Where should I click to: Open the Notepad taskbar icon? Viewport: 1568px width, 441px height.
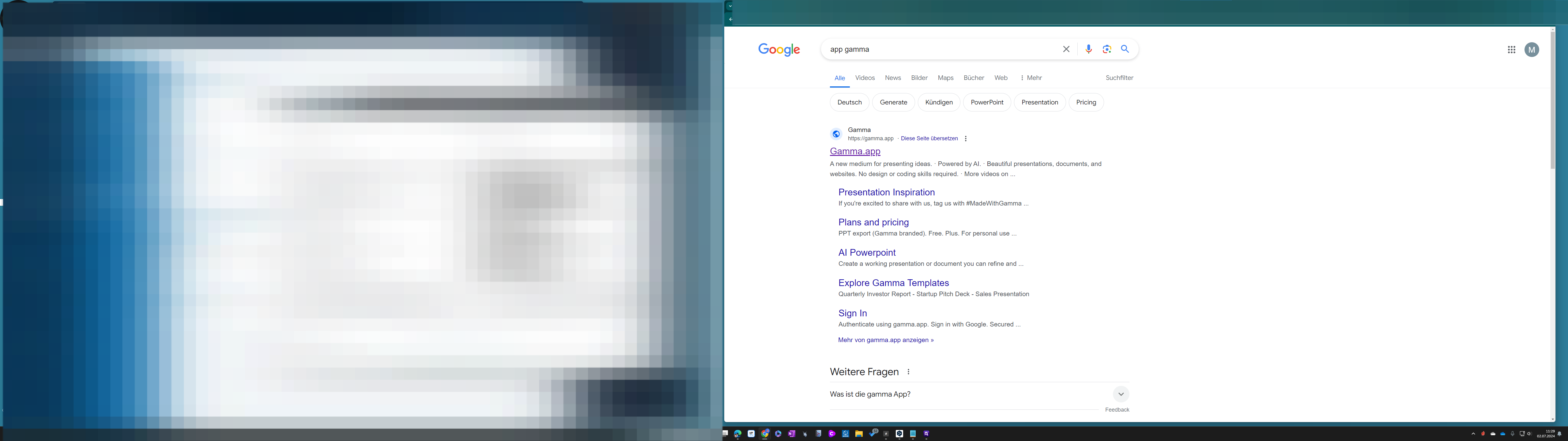[912, 434]
